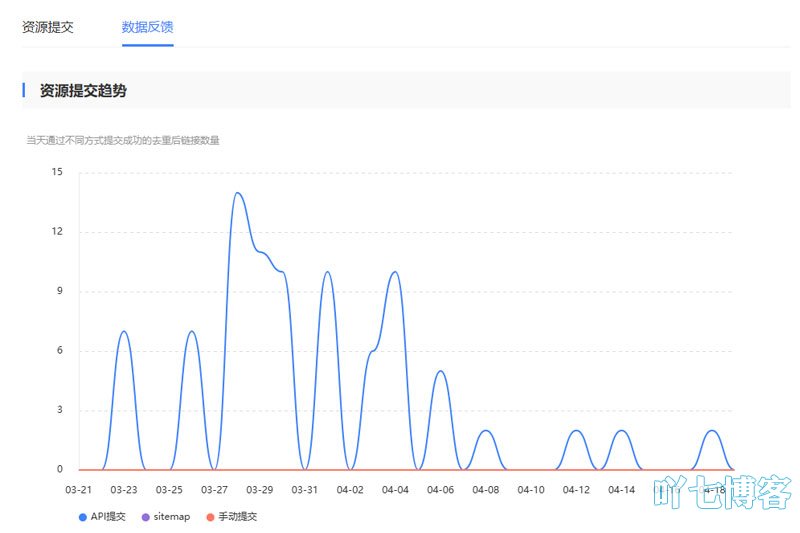
Task: Click the purple sitemap legend dot
Action: (x=145, y=517)
